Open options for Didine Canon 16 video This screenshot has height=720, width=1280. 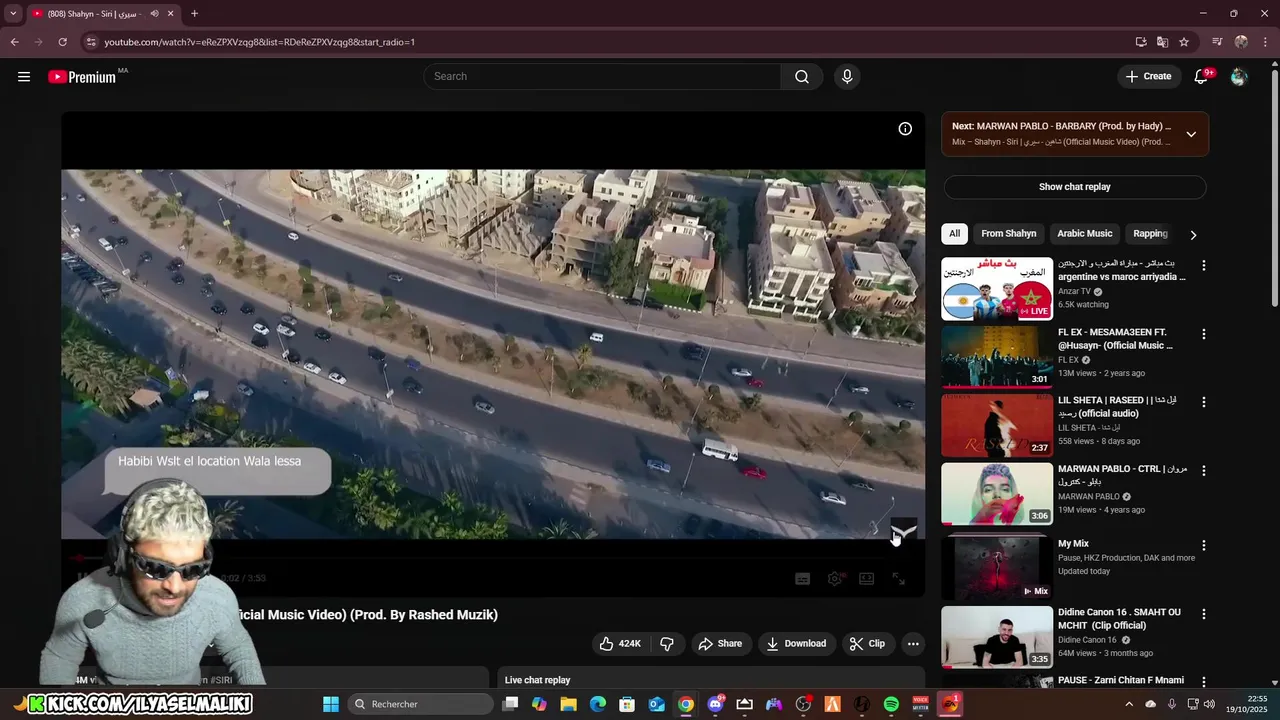click(x=1204, y=614)
